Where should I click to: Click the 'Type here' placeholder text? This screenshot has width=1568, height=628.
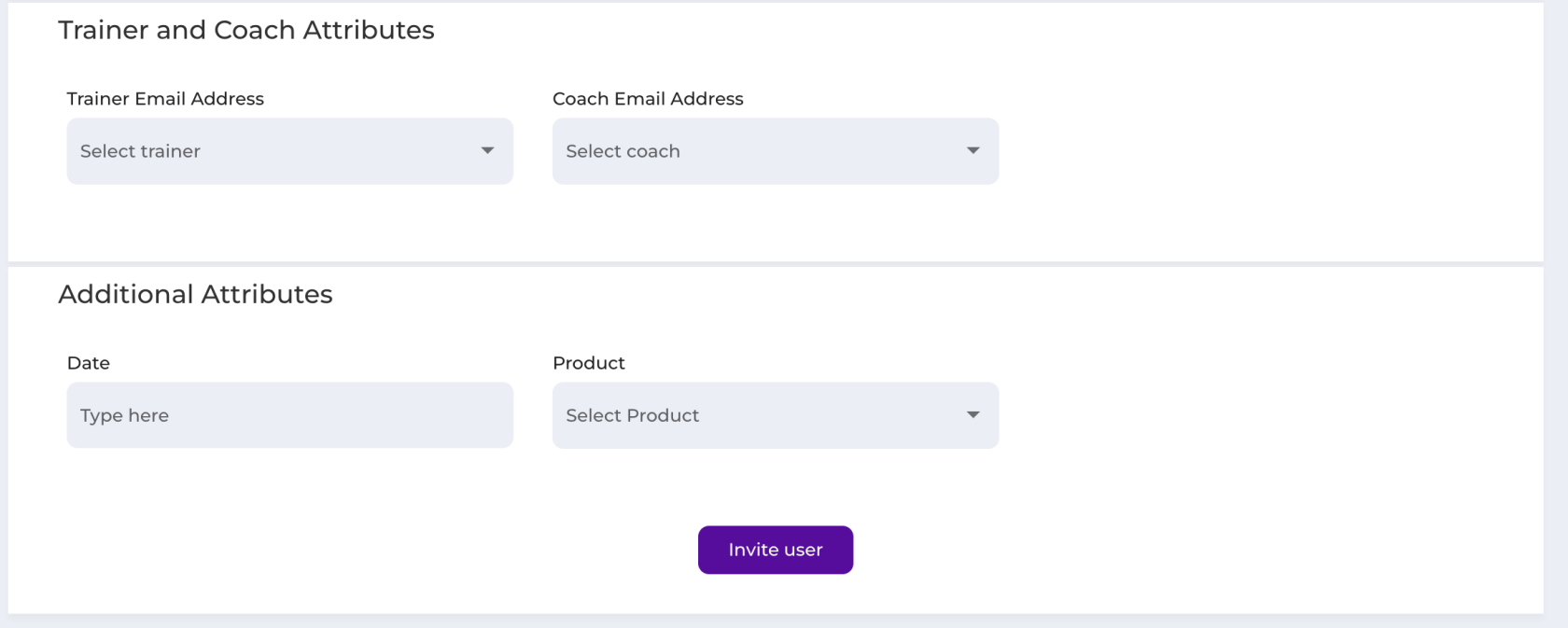124,415
